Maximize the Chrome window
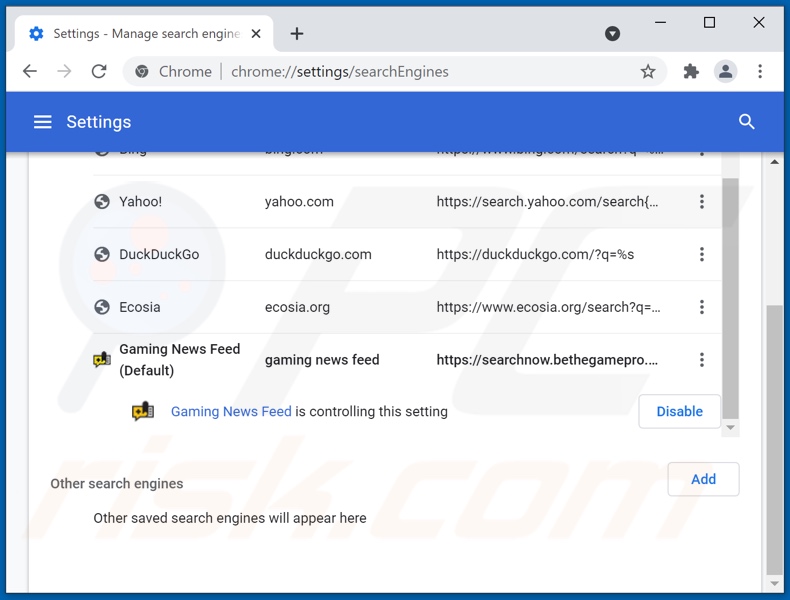790x600 pixels. [709, 22]
